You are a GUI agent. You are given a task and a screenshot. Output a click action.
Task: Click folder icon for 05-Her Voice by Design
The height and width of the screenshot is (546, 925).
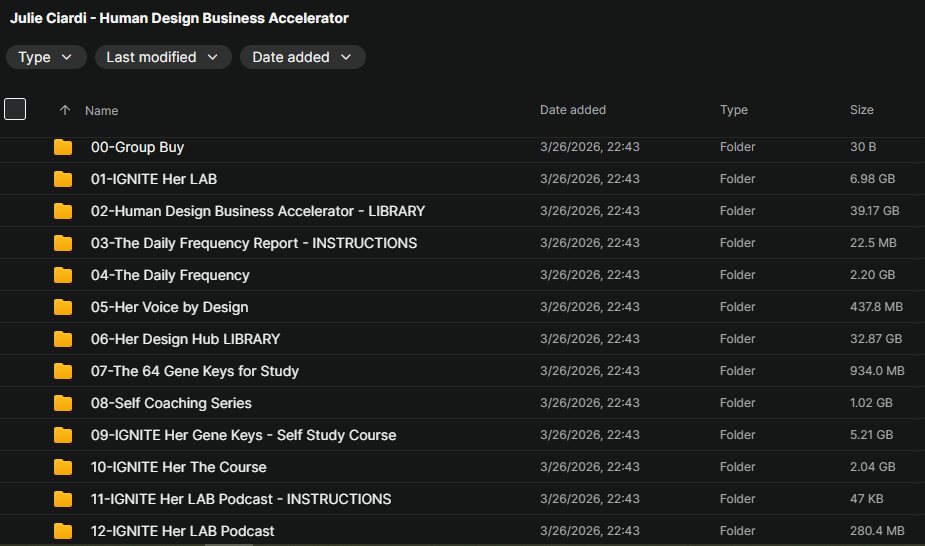[63, 307]
